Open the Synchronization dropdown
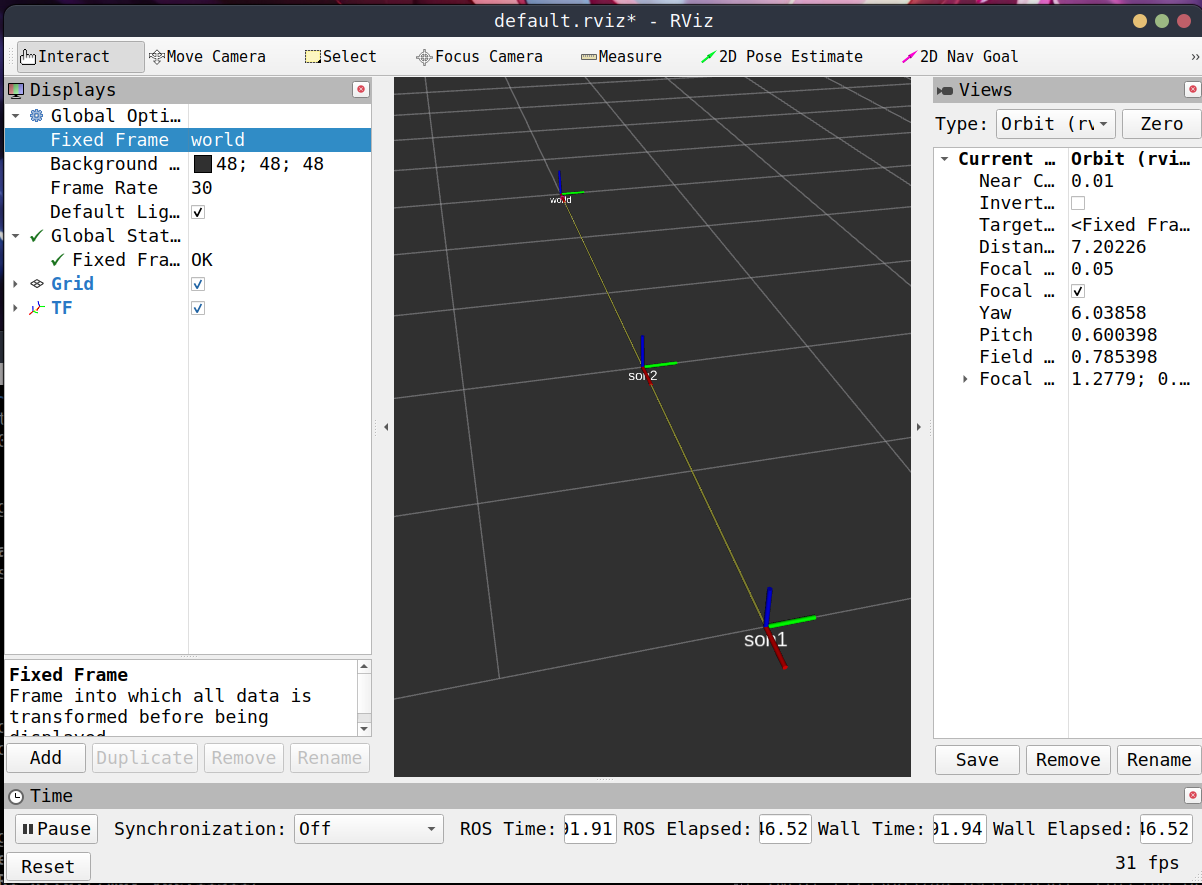Screen dimensions: 1202x885 (x=368, y=829)
